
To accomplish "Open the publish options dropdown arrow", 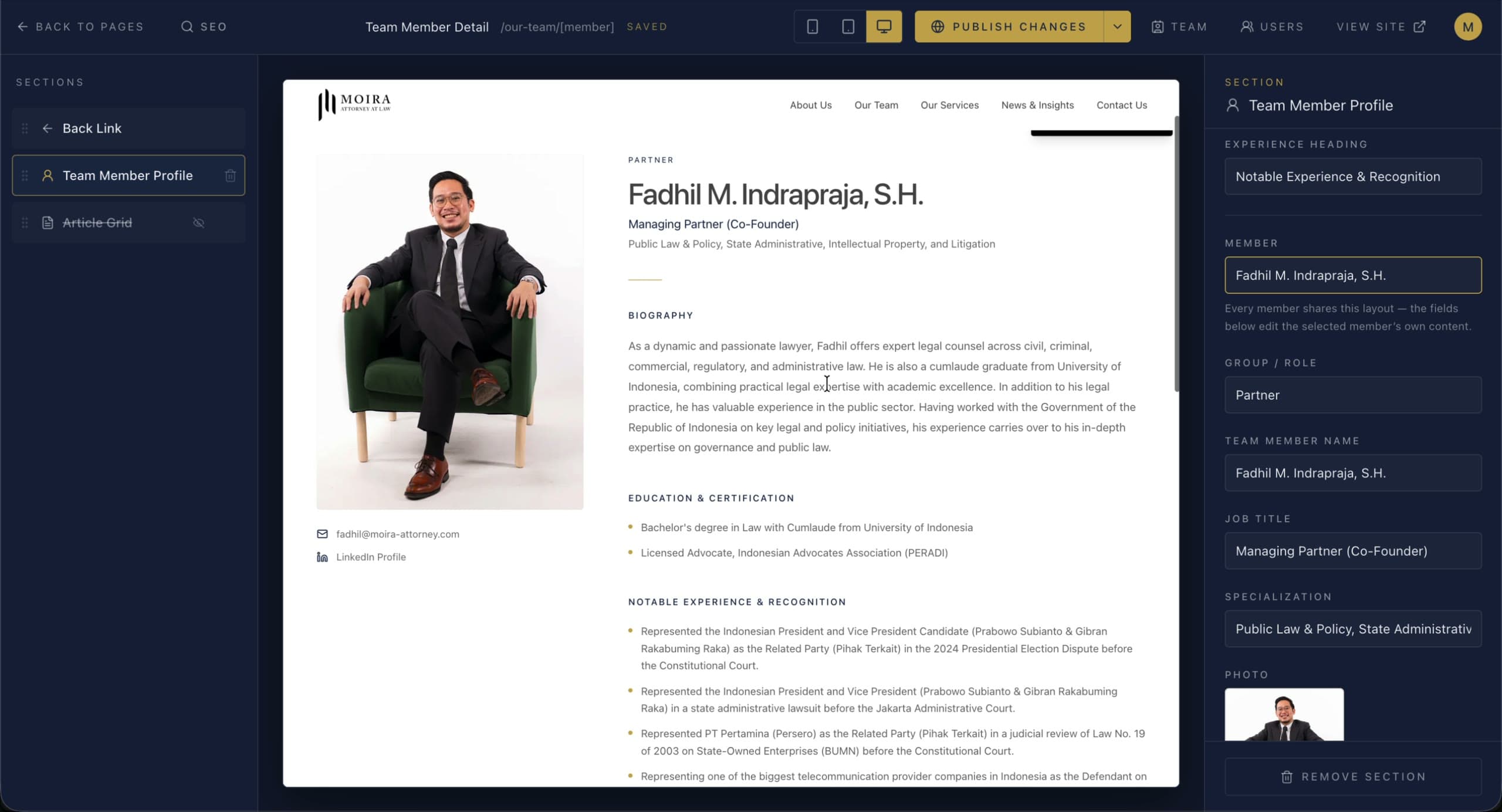I will (x=1117, y=26).
